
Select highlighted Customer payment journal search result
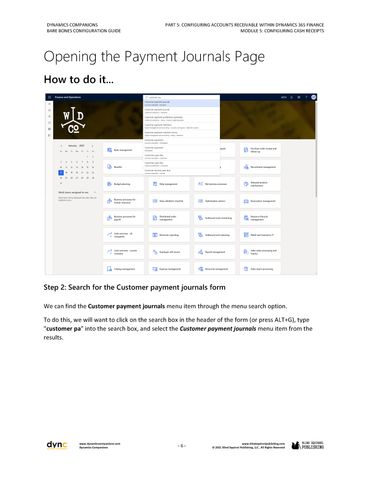click(181, 103)
